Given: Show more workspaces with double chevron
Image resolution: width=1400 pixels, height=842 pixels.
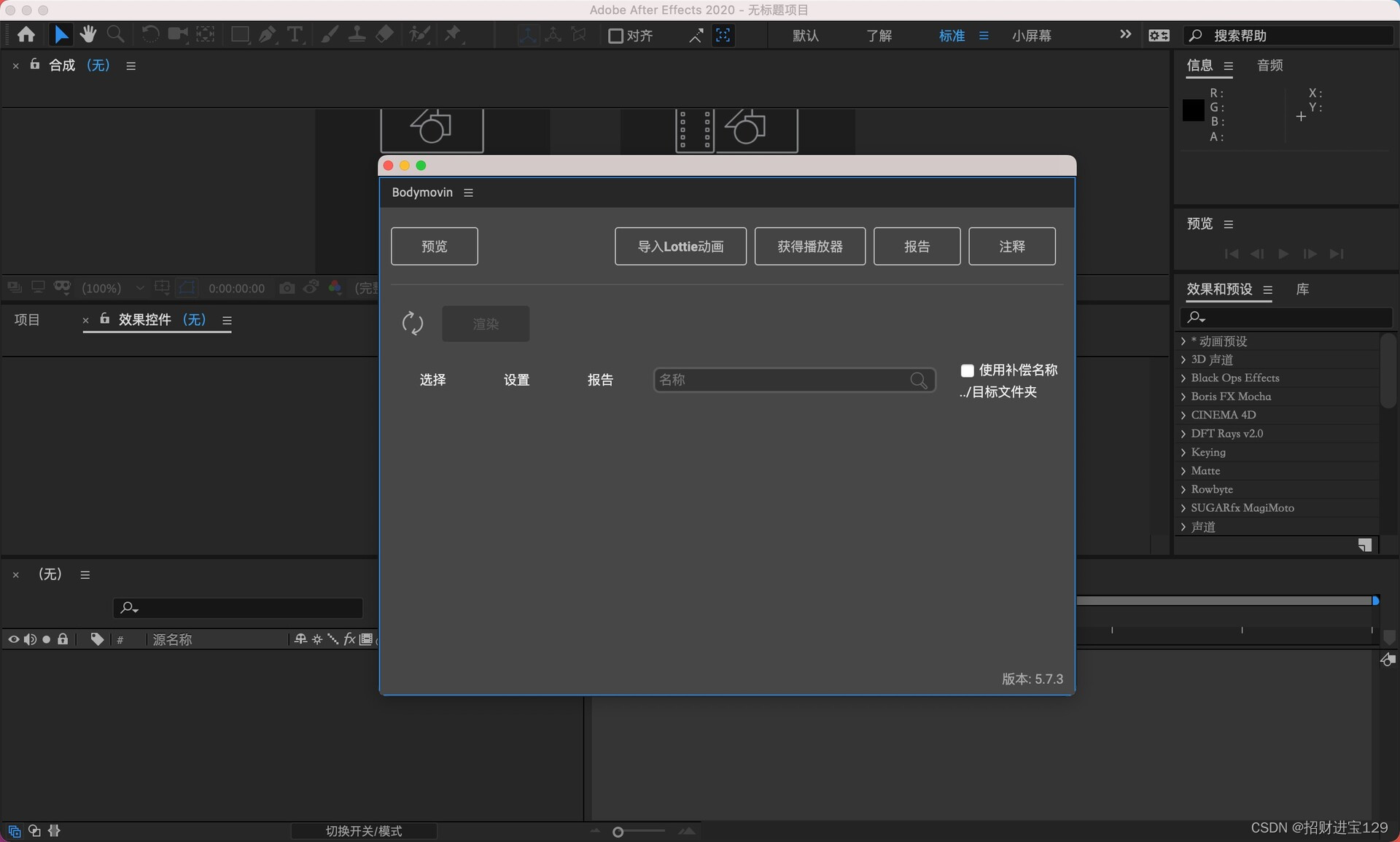Looking at the screenshot, I should tap(1125, 34).
